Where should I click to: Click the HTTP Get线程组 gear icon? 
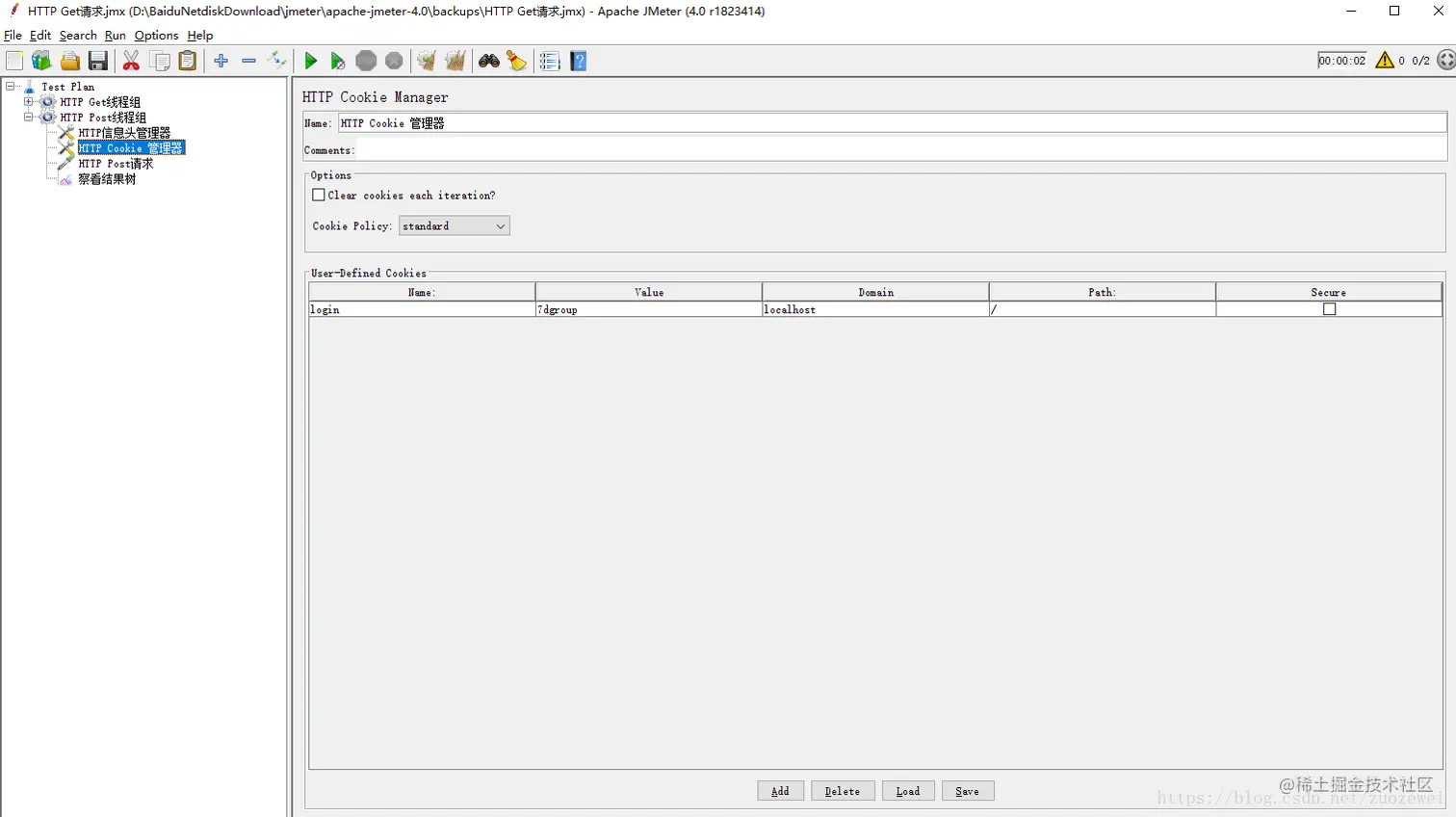pyautogui.click(x=47, y=102)
